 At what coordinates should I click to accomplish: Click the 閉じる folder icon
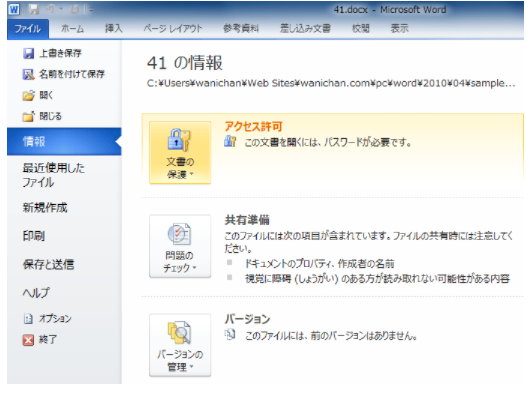click(x=29, y=116)
